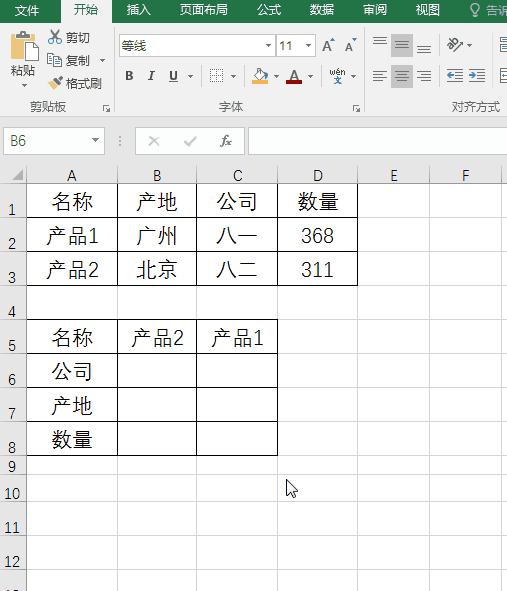This screenshot has width=507, height=591.
Task: Select cell containing 311
Action: [x=317, y=269]
